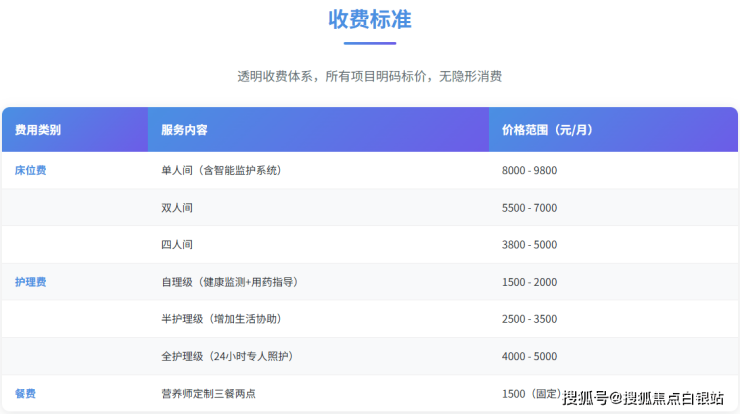Image resolution: width=740 pixels, height=414 pixels.
Task: Open the 护理费 category label
Action: 31,282
